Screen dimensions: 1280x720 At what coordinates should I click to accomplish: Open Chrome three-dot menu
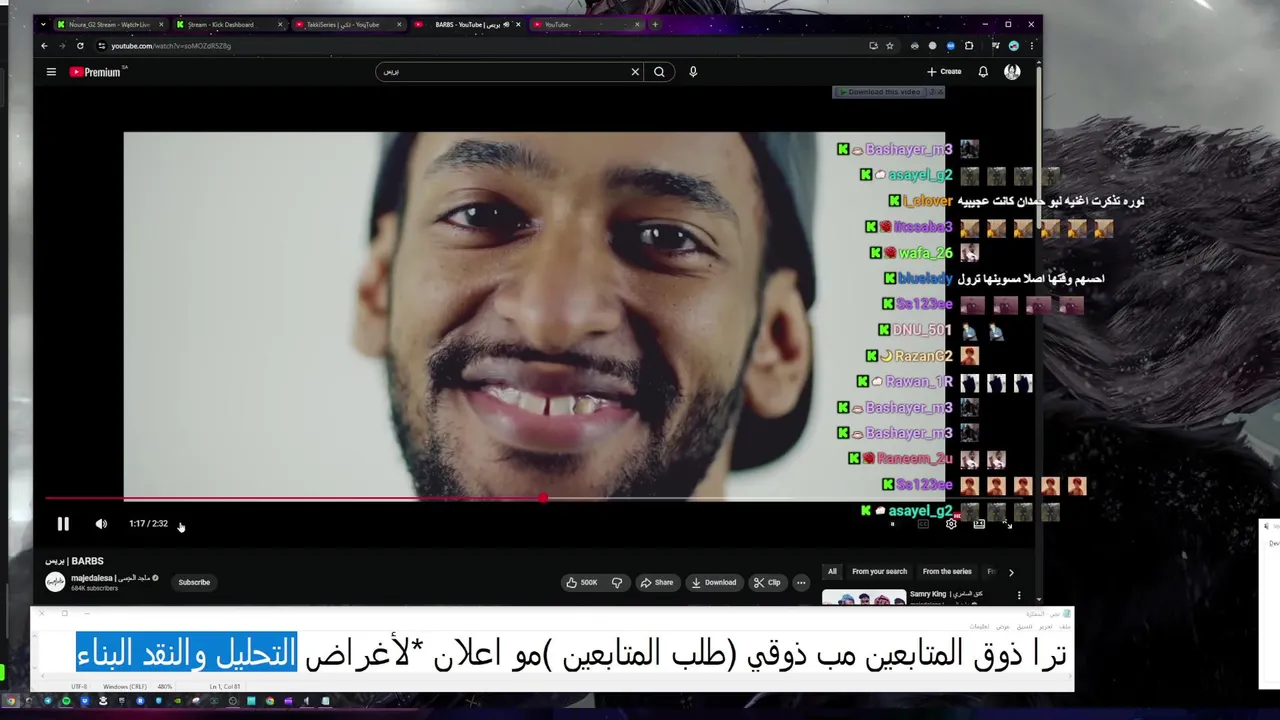tap(1031, 46)
